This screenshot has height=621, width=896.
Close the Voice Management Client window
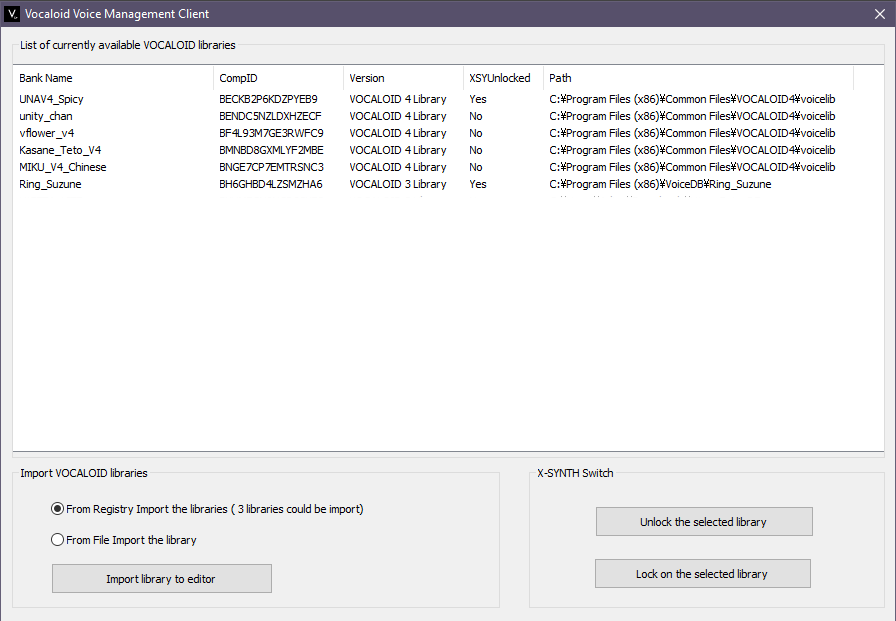(880, 15)
